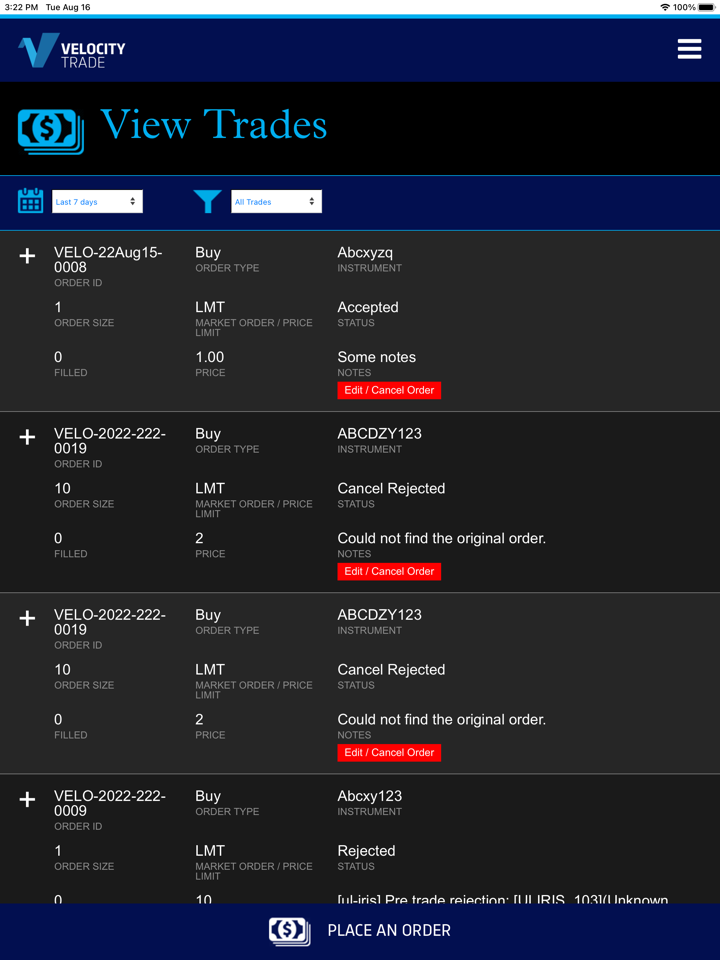
Task: Expand order VELO-22Aug15-0008 with plus icon
Action: [x=27, y=256]
